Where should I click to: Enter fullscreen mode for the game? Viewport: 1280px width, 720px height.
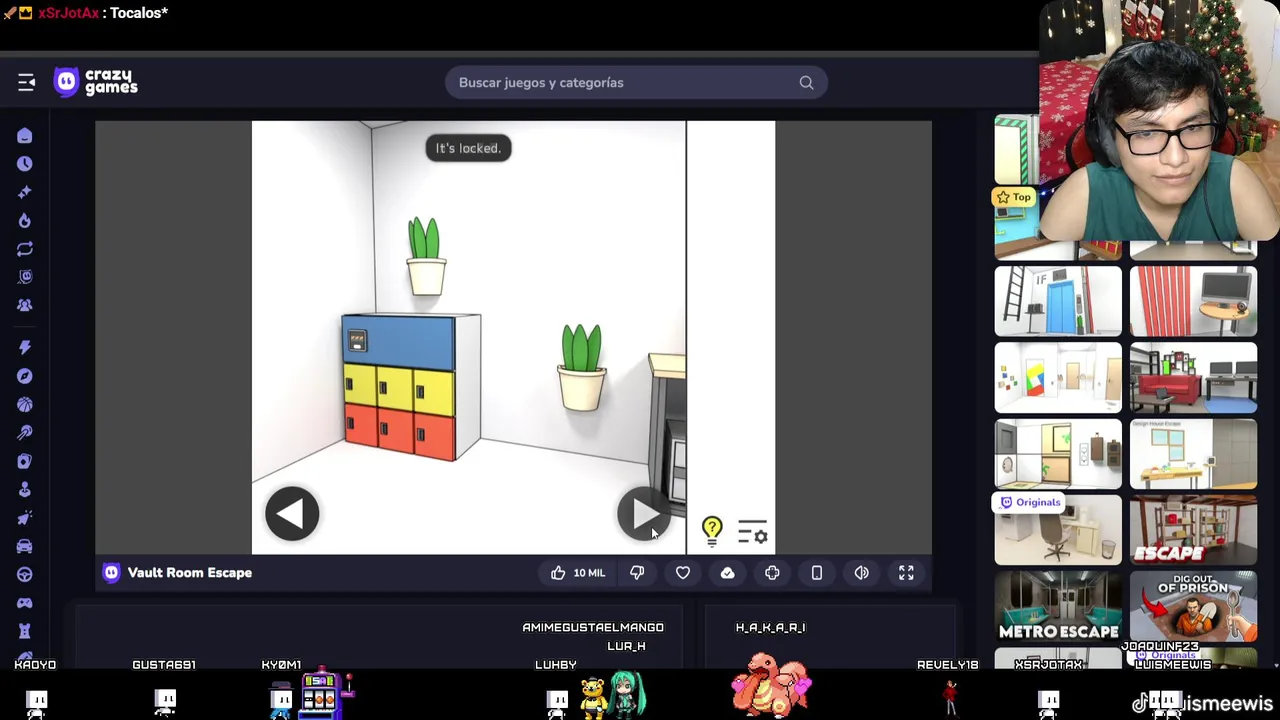[906, 573]
